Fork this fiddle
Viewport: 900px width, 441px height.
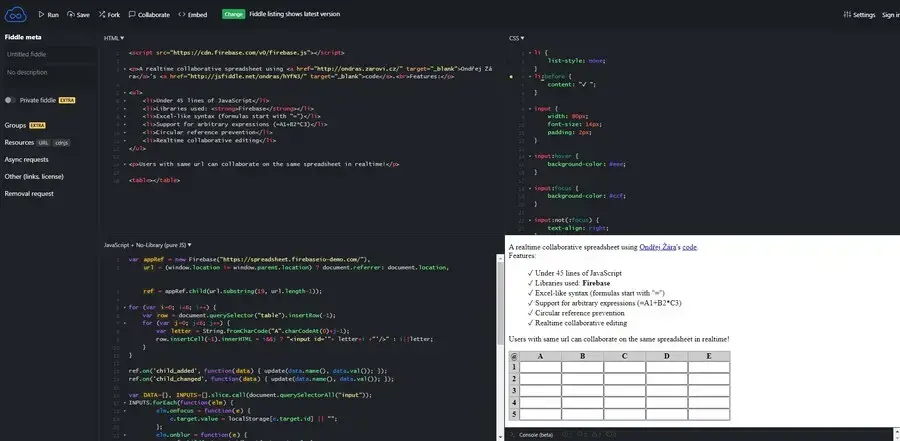coord(109,14)
